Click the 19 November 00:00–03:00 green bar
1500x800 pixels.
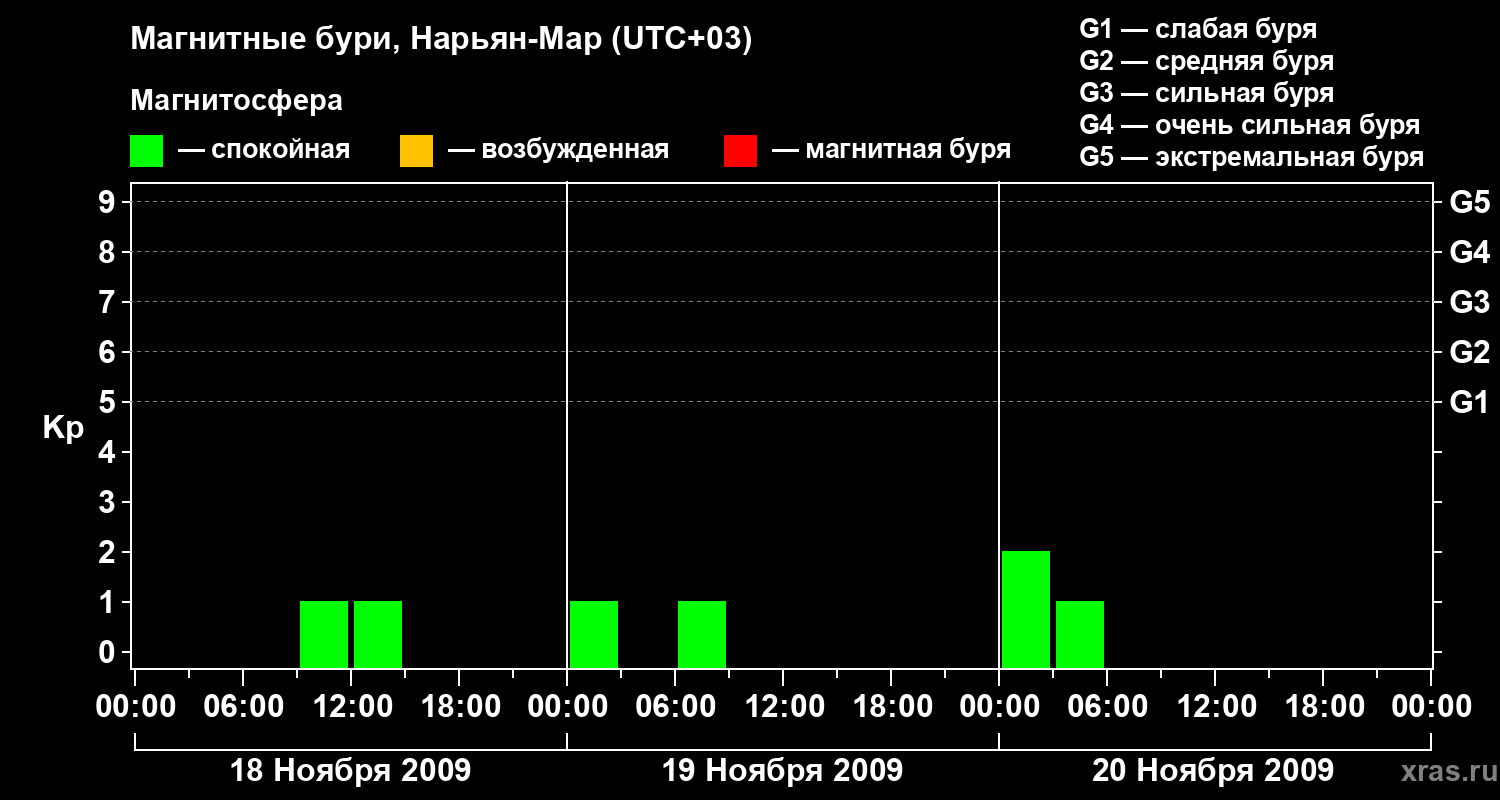tap(594, 634)
